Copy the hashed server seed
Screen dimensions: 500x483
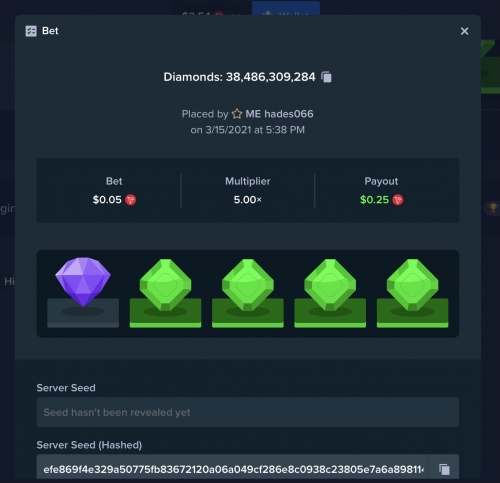coord(444,469)
